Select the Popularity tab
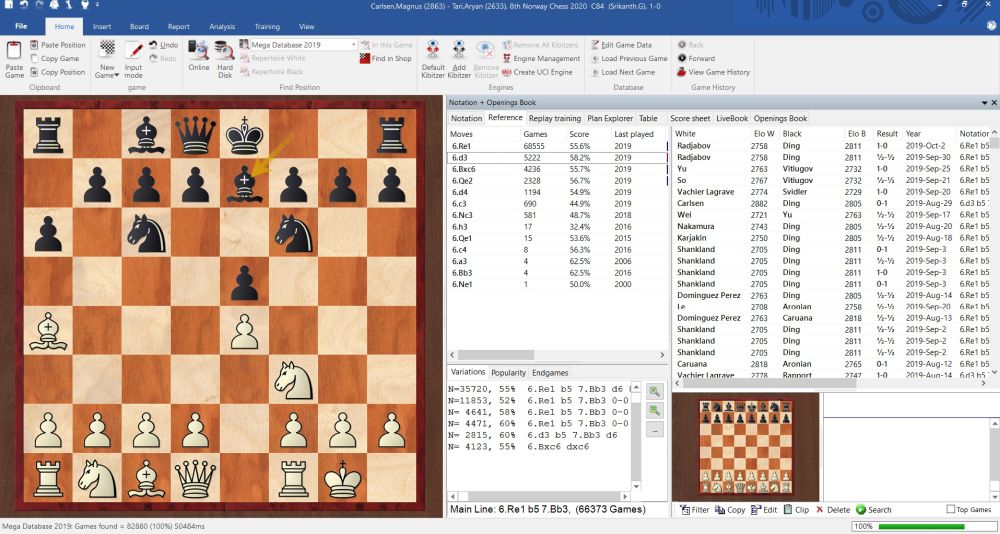 point(508,373)
